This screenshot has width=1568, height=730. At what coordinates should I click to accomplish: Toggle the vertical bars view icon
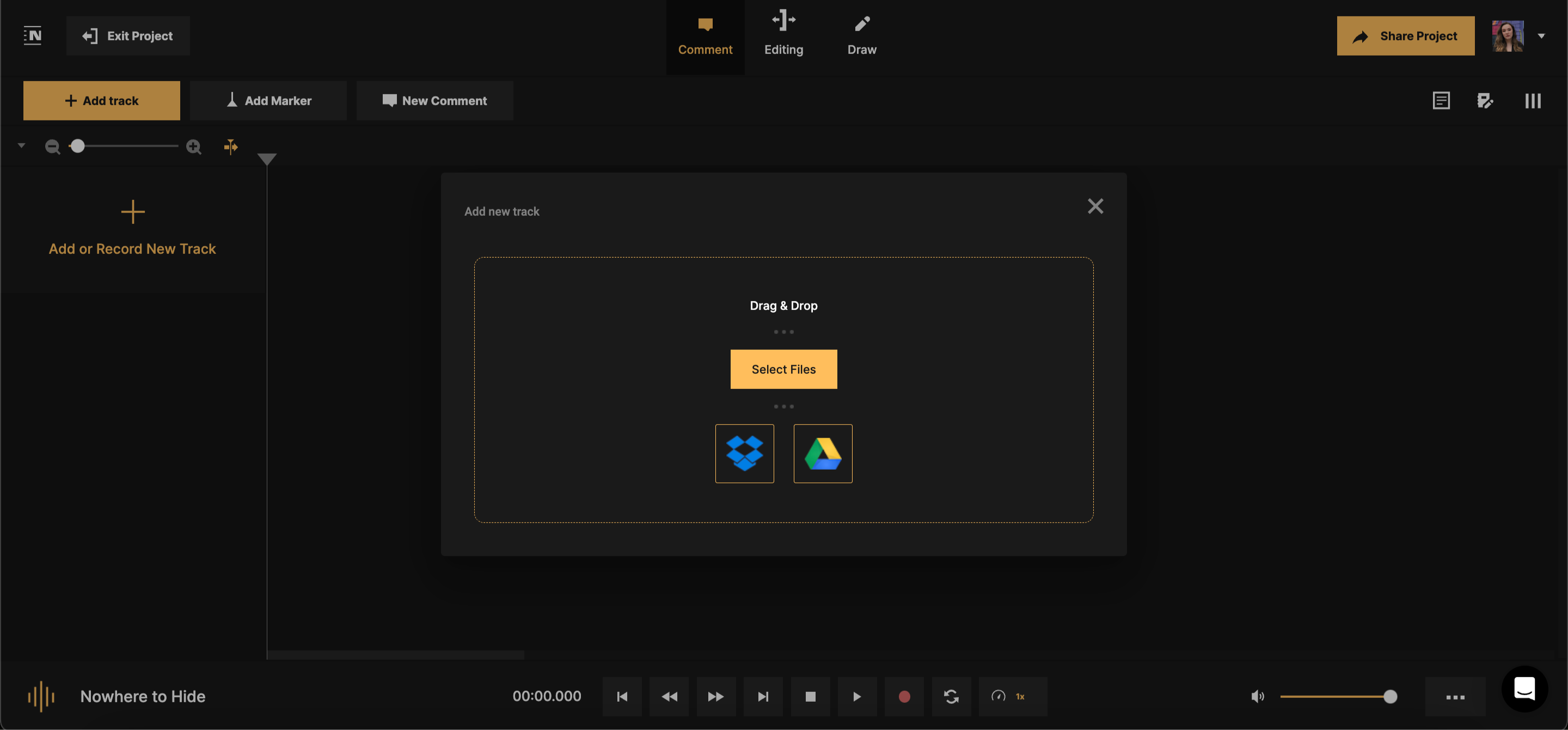click(1533, 100)
